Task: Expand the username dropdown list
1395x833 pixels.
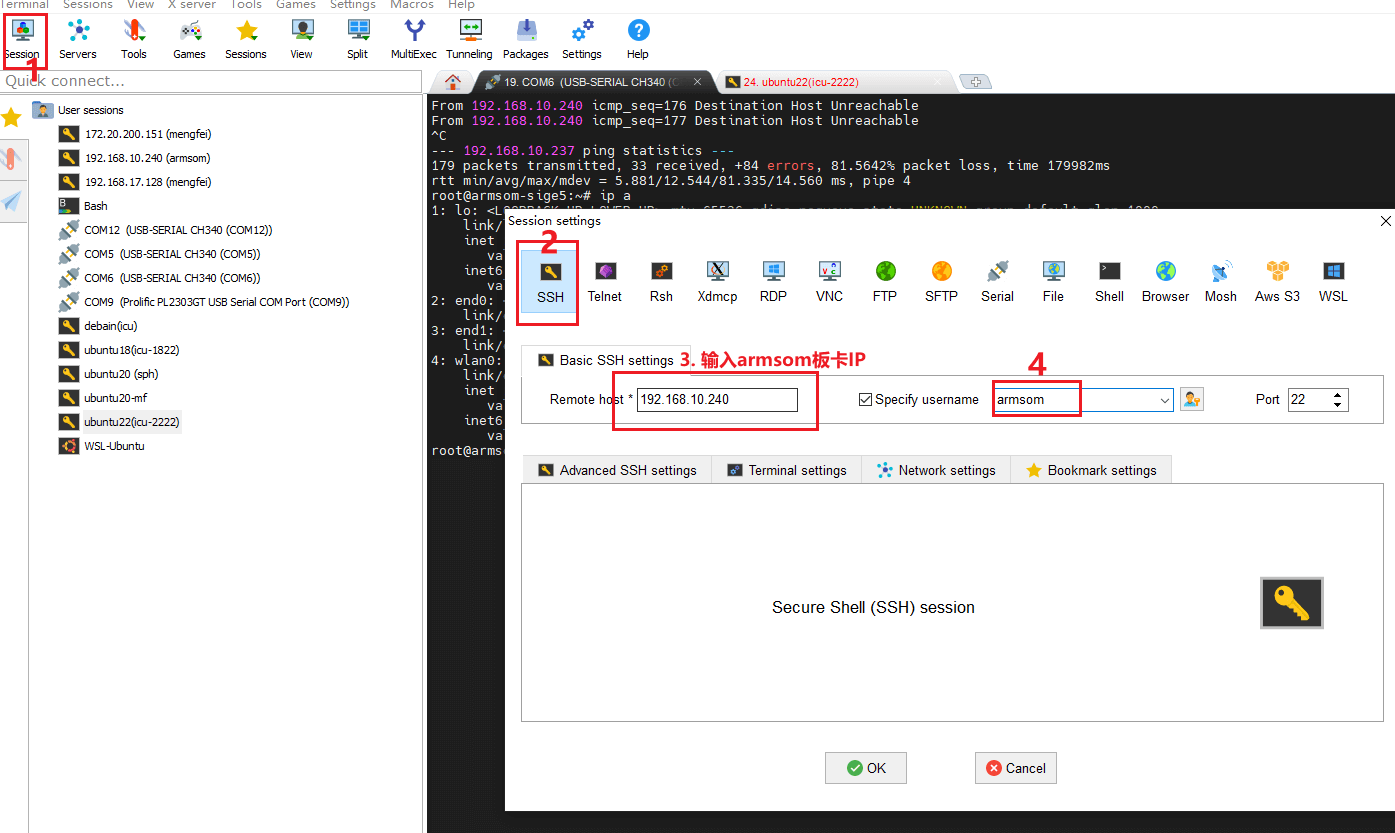Action: pos(1165,400)
